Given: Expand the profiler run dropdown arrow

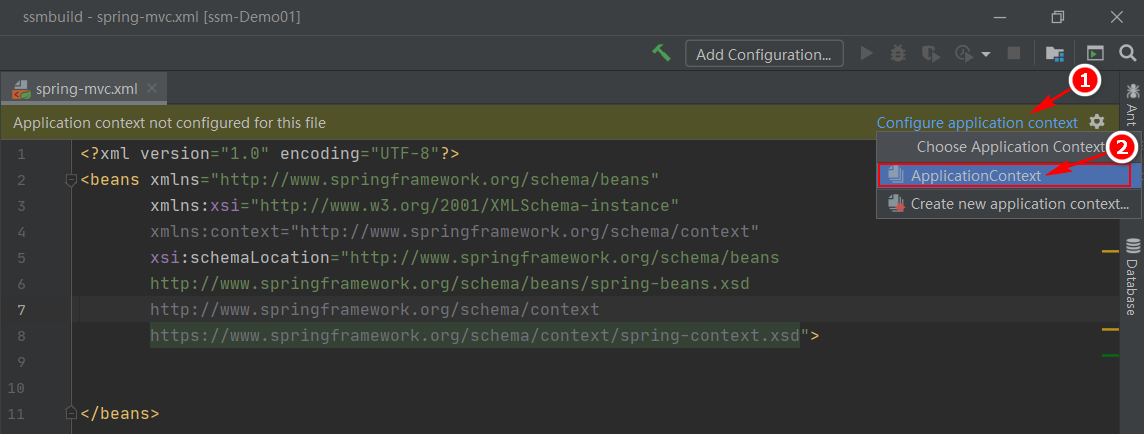Looking at the screenshot, I should [x=986, y=54].
